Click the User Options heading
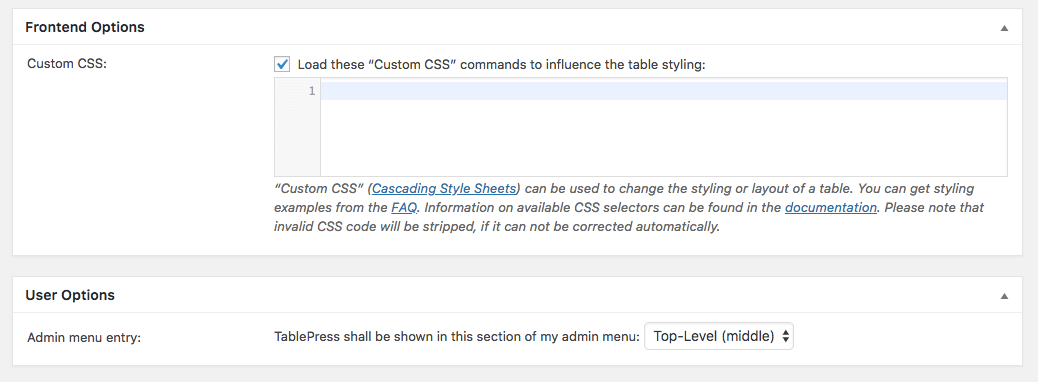1038x382 pixels. click(x=70, y=295)
